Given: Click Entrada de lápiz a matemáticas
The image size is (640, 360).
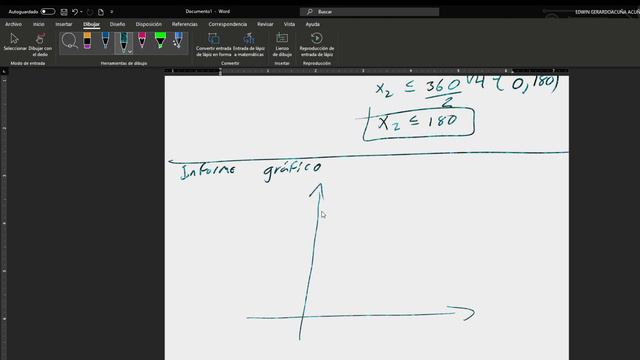Looking at the screenshot, I should tap(249, 45).
